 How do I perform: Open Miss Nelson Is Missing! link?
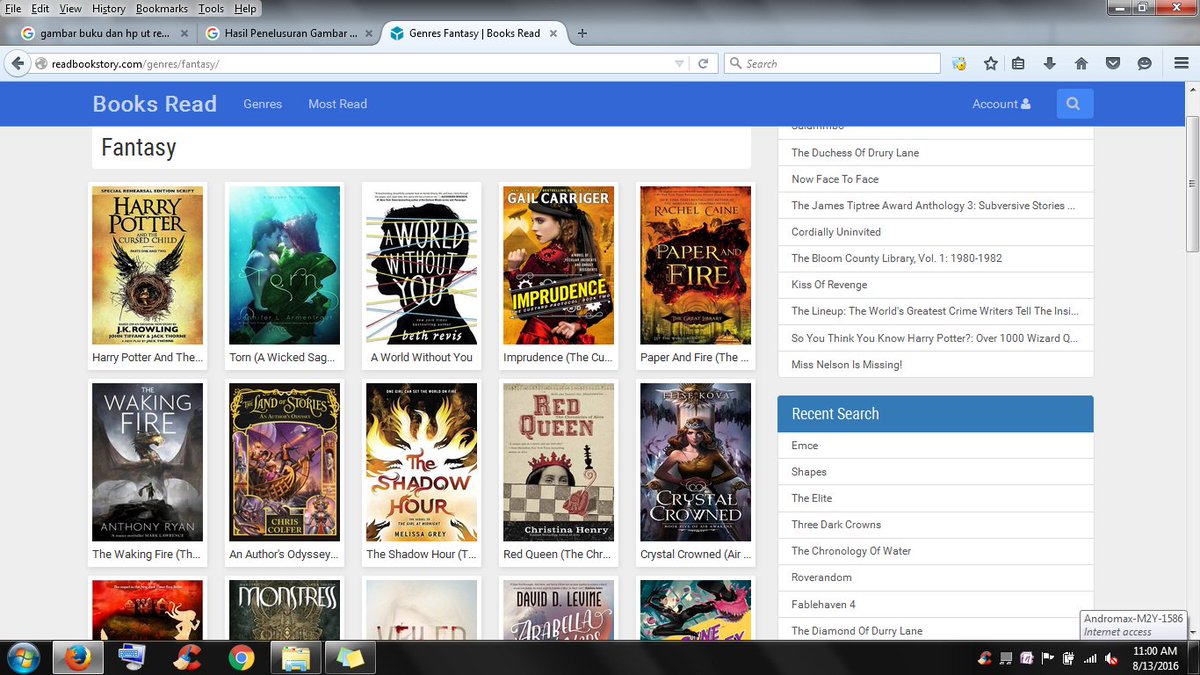[847, 365]
